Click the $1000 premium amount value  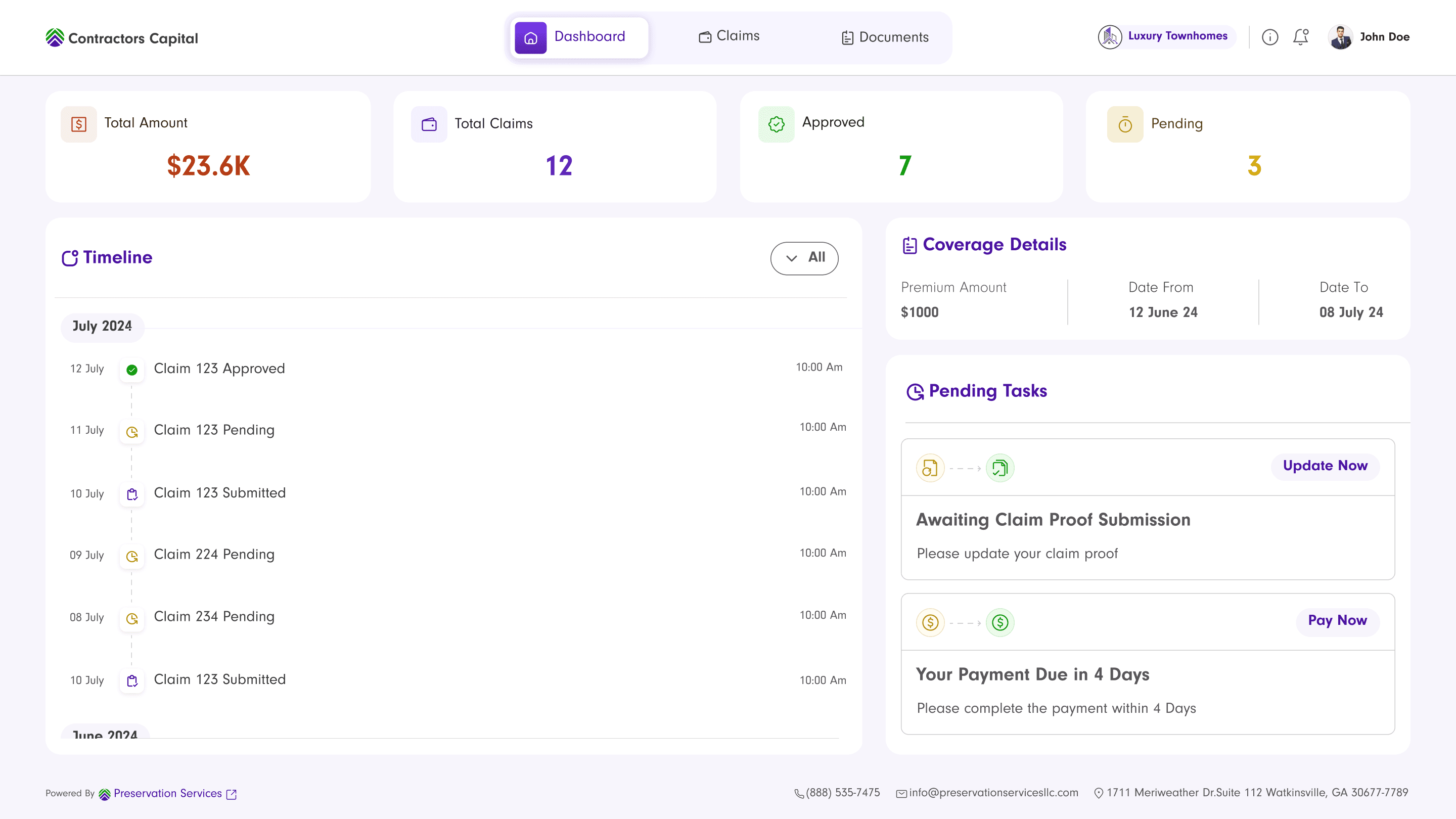pos(920,312)
